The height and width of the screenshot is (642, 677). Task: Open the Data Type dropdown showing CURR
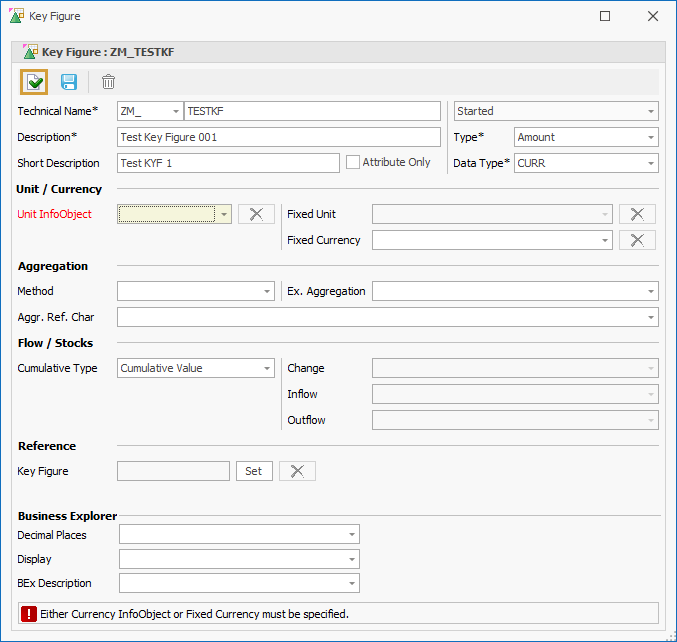[x=585, y=163]
